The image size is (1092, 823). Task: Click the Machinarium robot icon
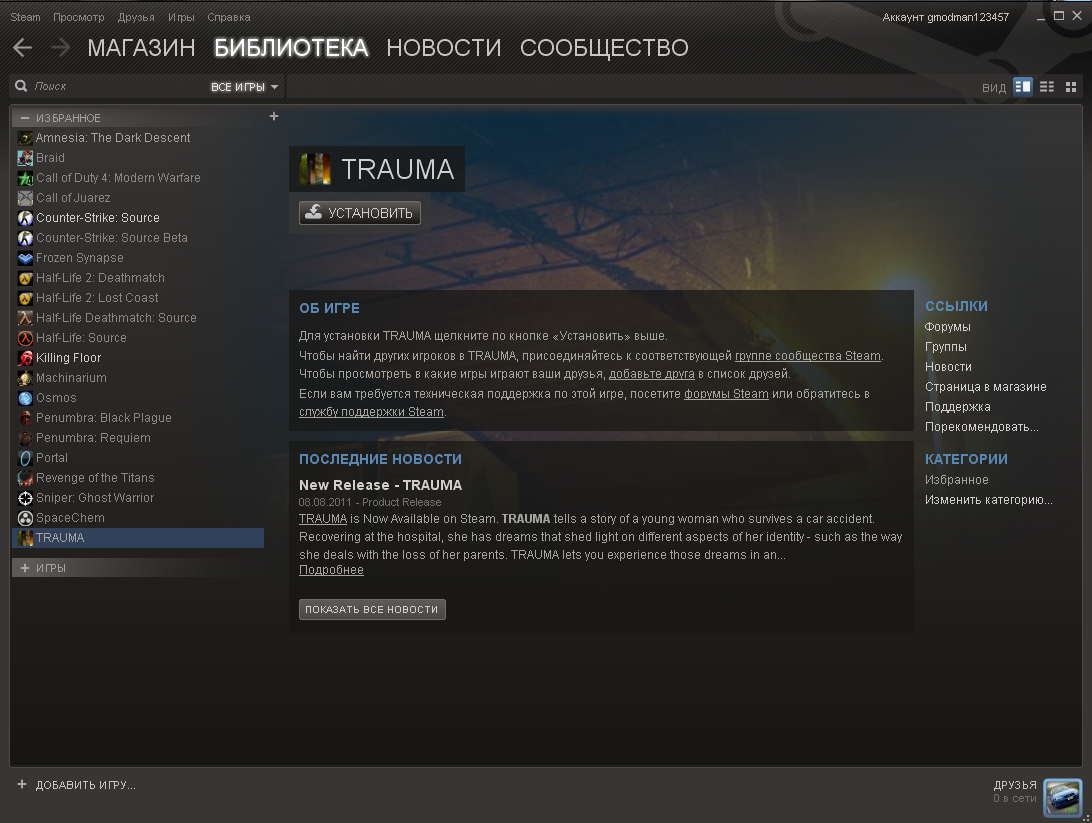pyautogui.click(x=25, y=378)
